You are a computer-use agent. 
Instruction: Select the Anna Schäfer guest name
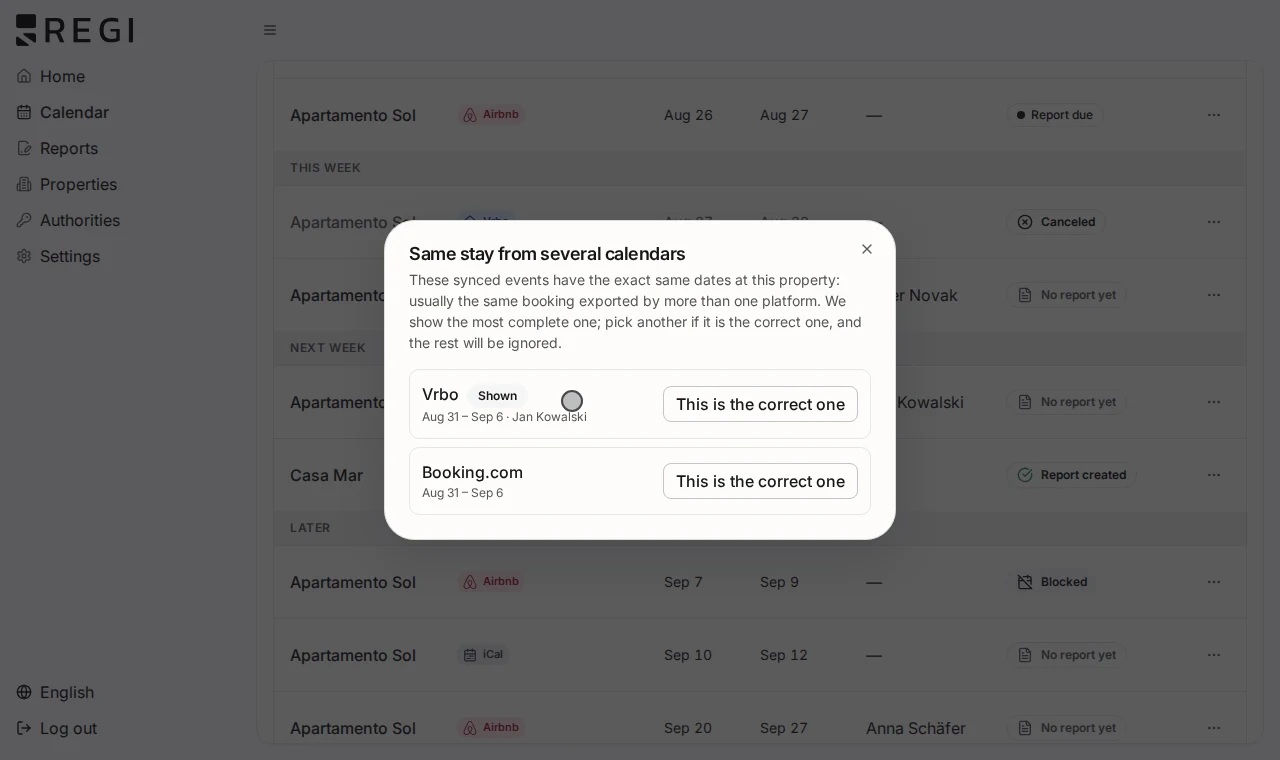pos(916,728)
